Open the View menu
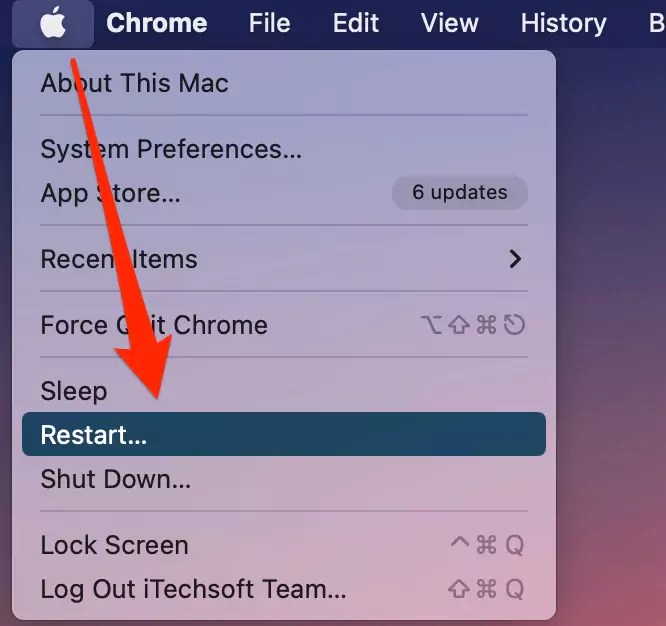The height and width of the screenshot is (626, 666). pyautogui.click(x=450, y=23)
